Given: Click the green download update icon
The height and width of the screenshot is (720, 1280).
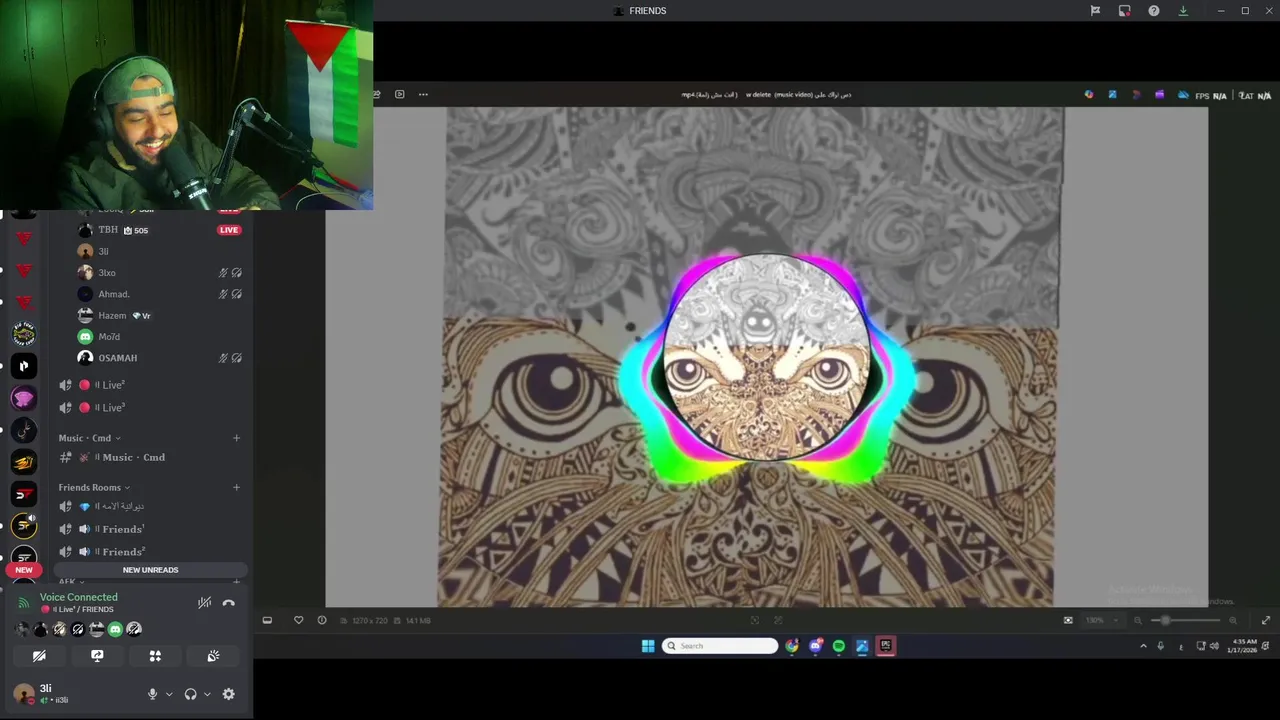Looking at the screenshot, I should click(x=1183, y=11).
